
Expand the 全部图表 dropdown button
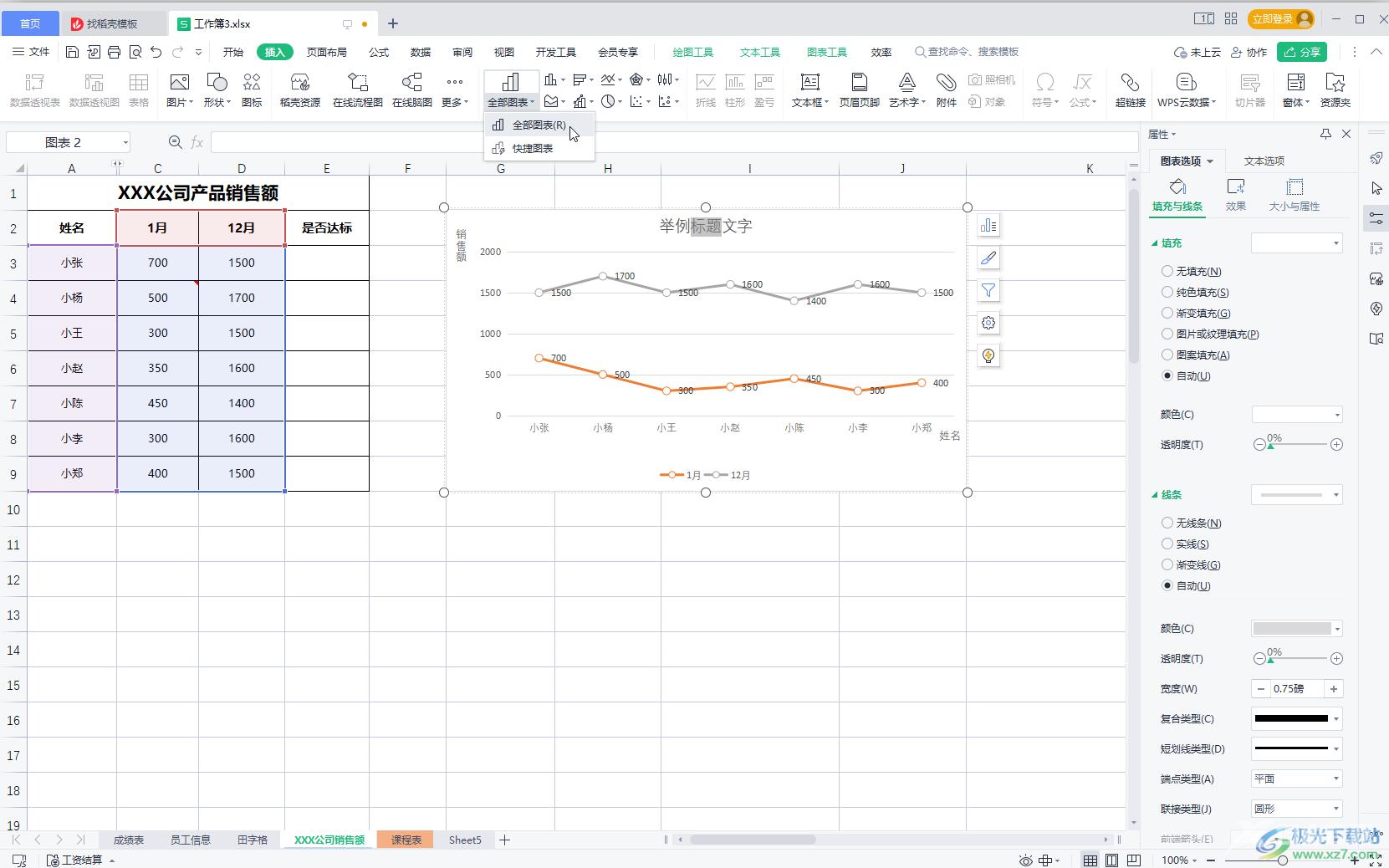tap(510, 103)
